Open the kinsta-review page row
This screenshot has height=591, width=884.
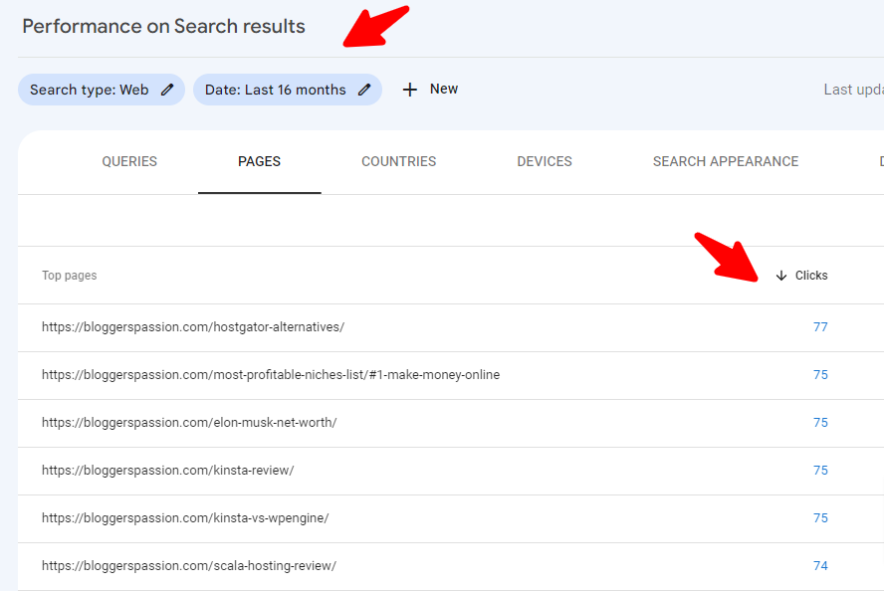168,470
